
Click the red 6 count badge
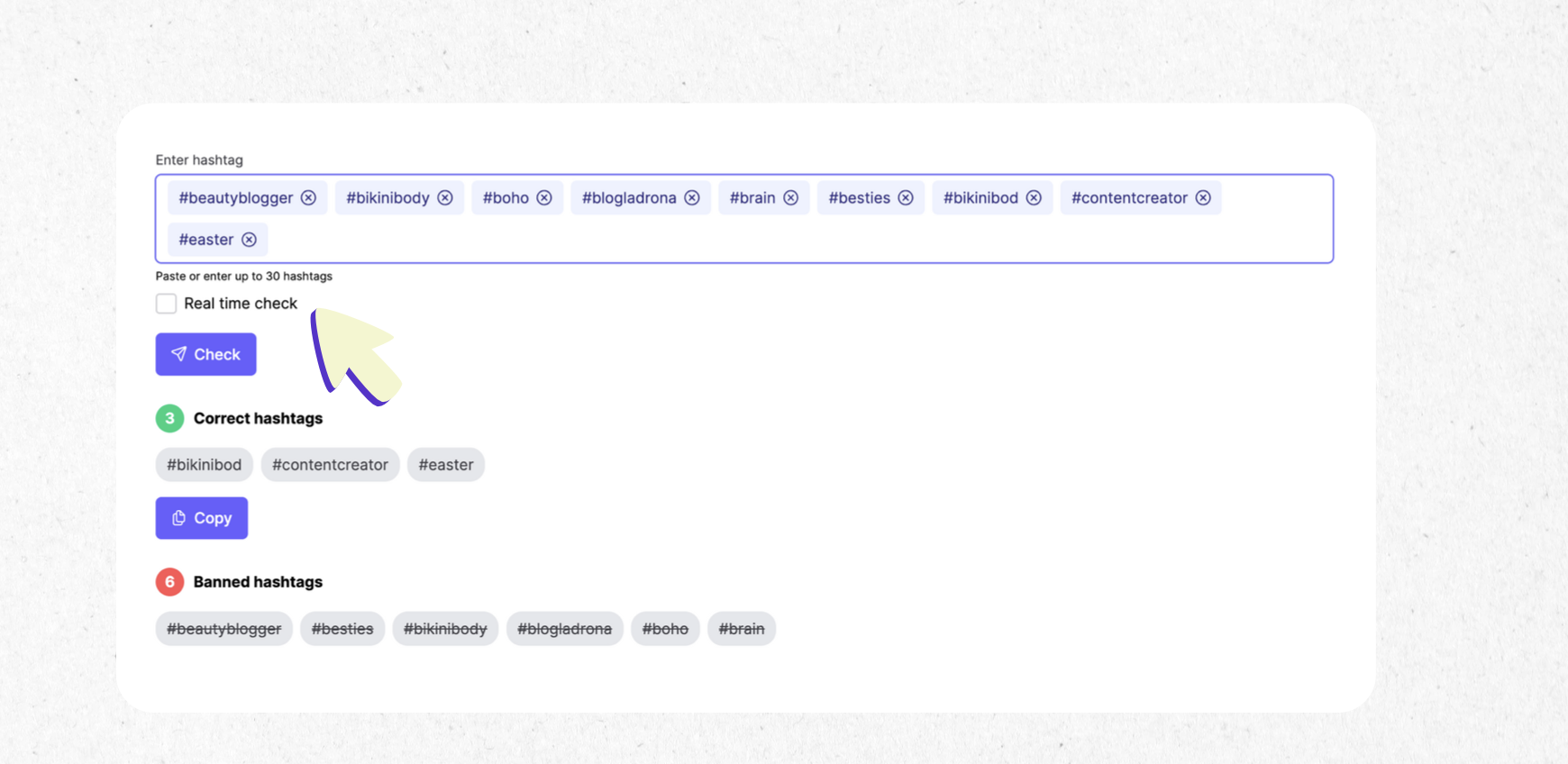point(169,582)
